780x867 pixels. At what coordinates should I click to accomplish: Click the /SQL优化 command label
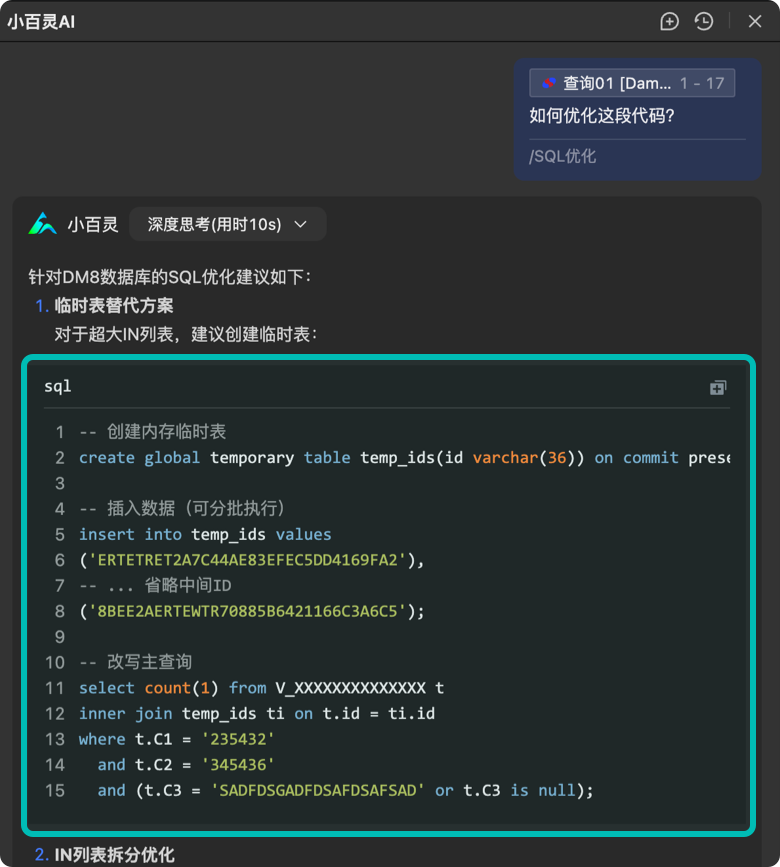click(x=563, y=156)
